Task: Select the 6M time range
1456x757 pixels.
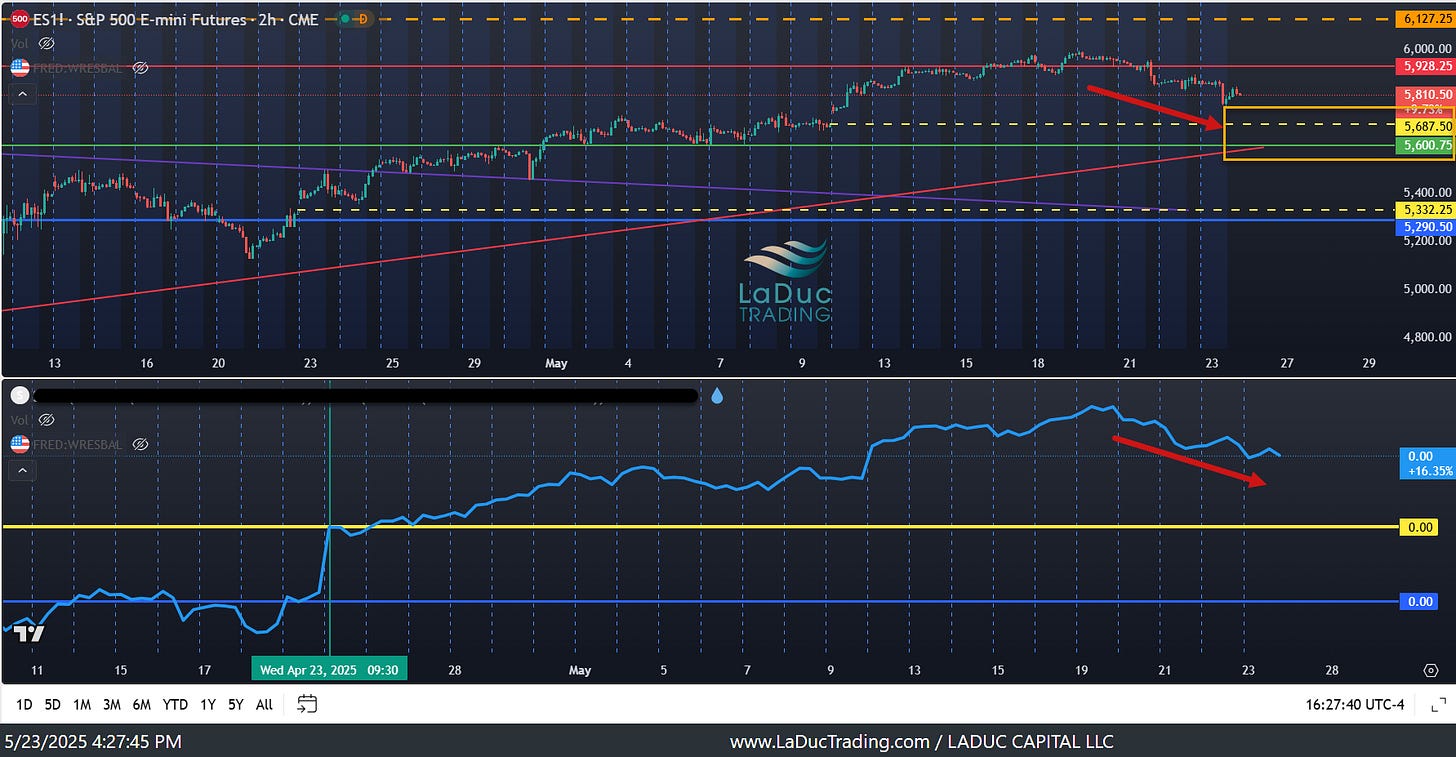Action: coord(141,705)
